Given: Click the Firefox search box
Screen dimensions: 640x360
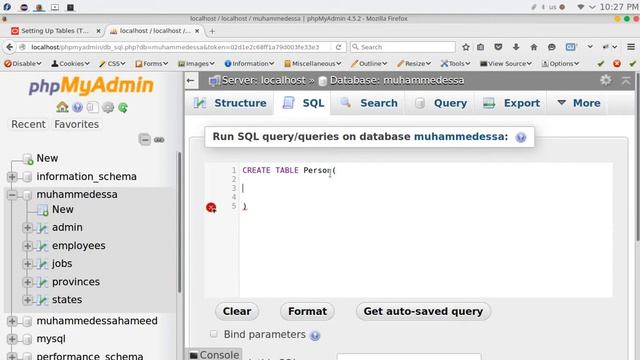Looking at the screenshot, I should 403,47.
